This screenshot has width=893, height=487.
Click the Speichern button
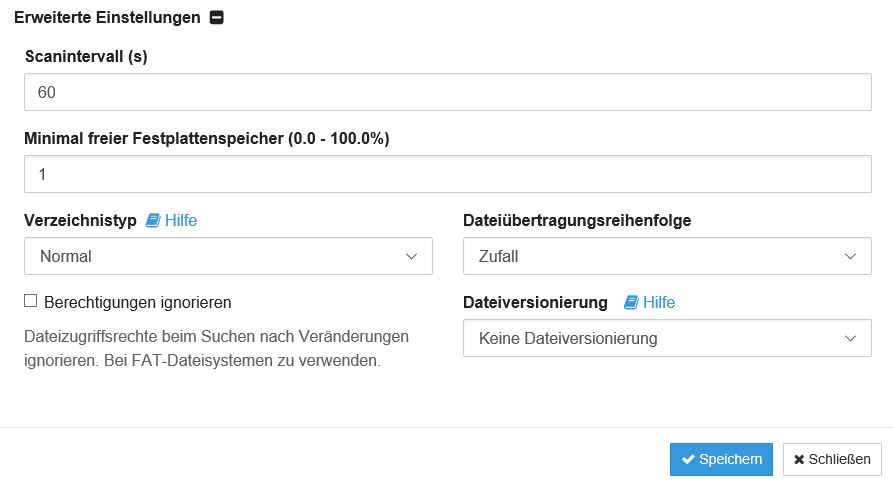[721, 459]
